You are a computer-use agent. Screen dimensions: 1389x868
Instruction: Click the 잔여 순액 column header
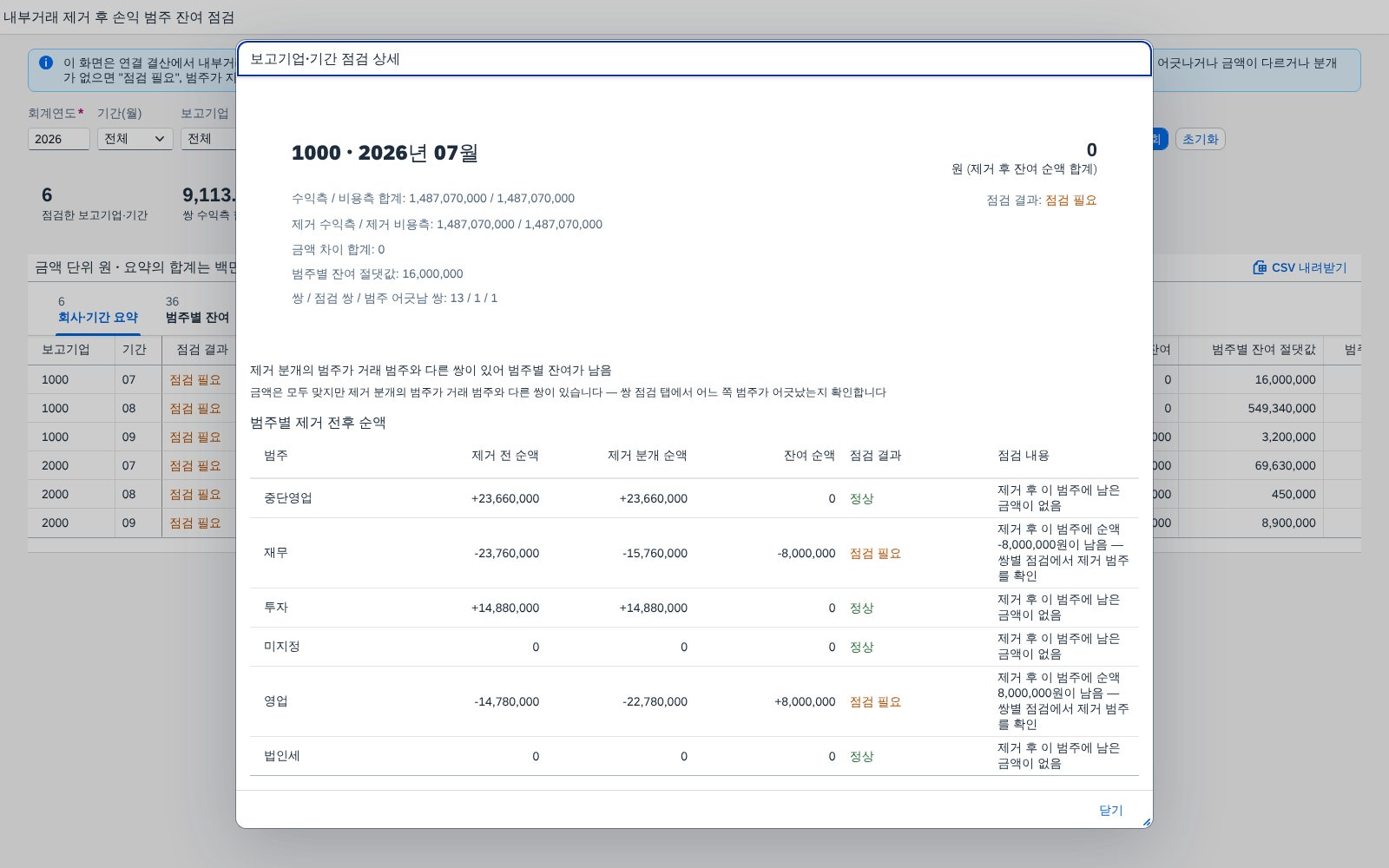[809, 456]
